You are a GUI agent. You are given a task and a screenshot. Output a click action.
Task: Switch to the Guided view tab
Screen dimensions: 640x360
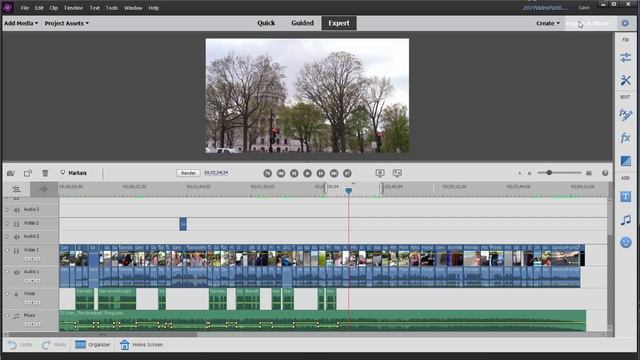(x=302, y=23)
